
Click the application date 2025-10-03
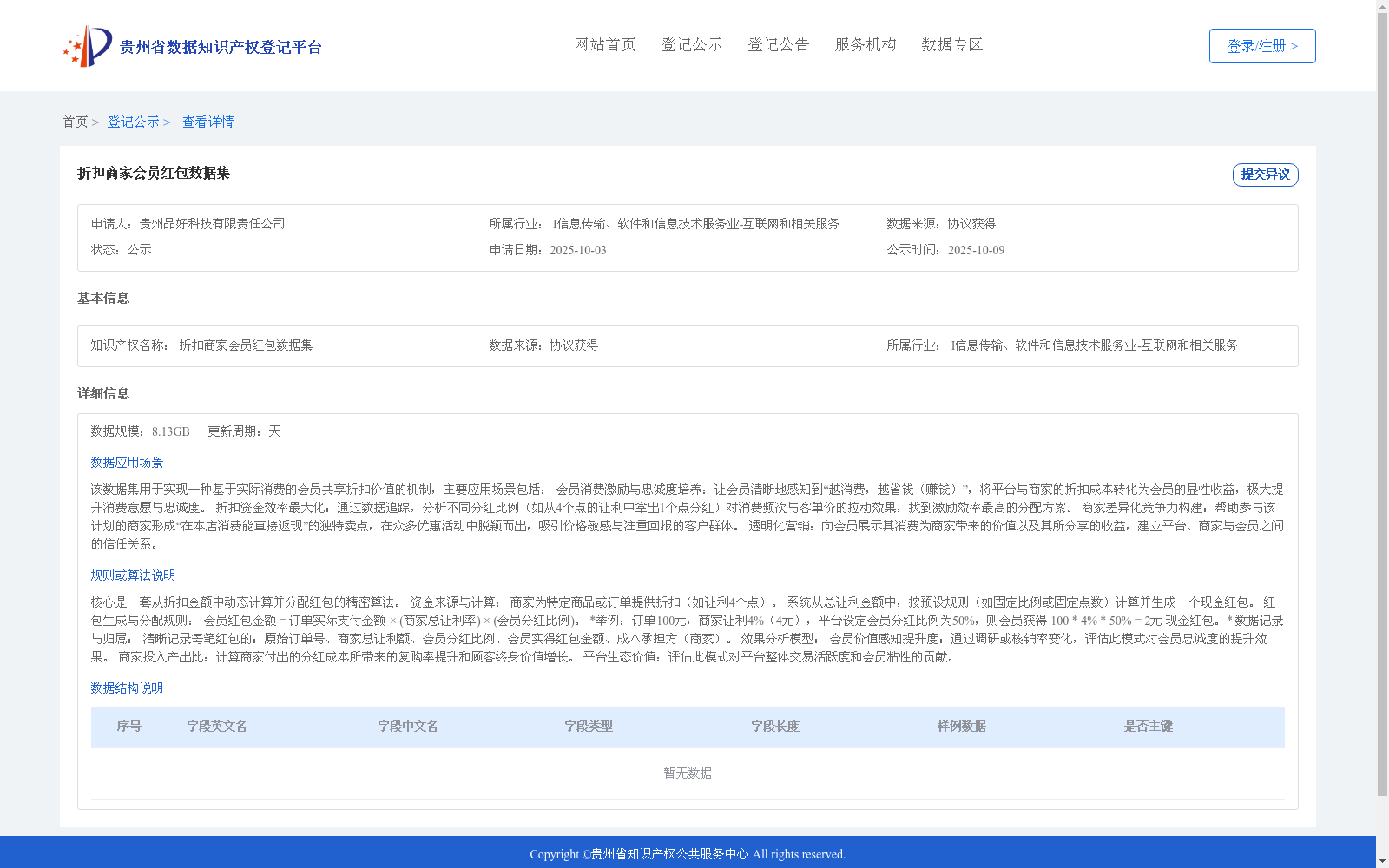pos(578,251)
